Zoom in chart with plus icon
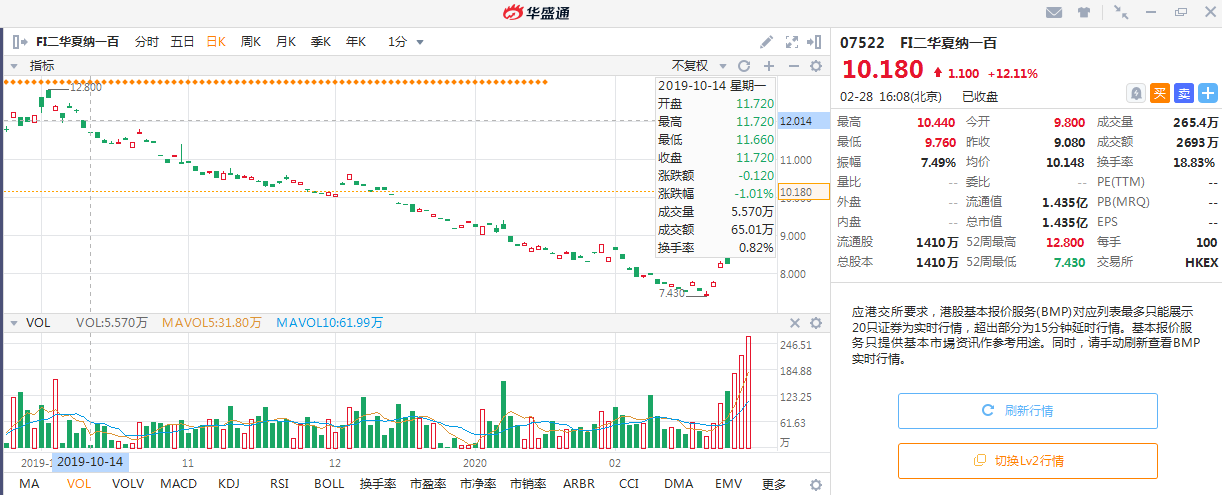1222x495 pixels. click(769, 66)
